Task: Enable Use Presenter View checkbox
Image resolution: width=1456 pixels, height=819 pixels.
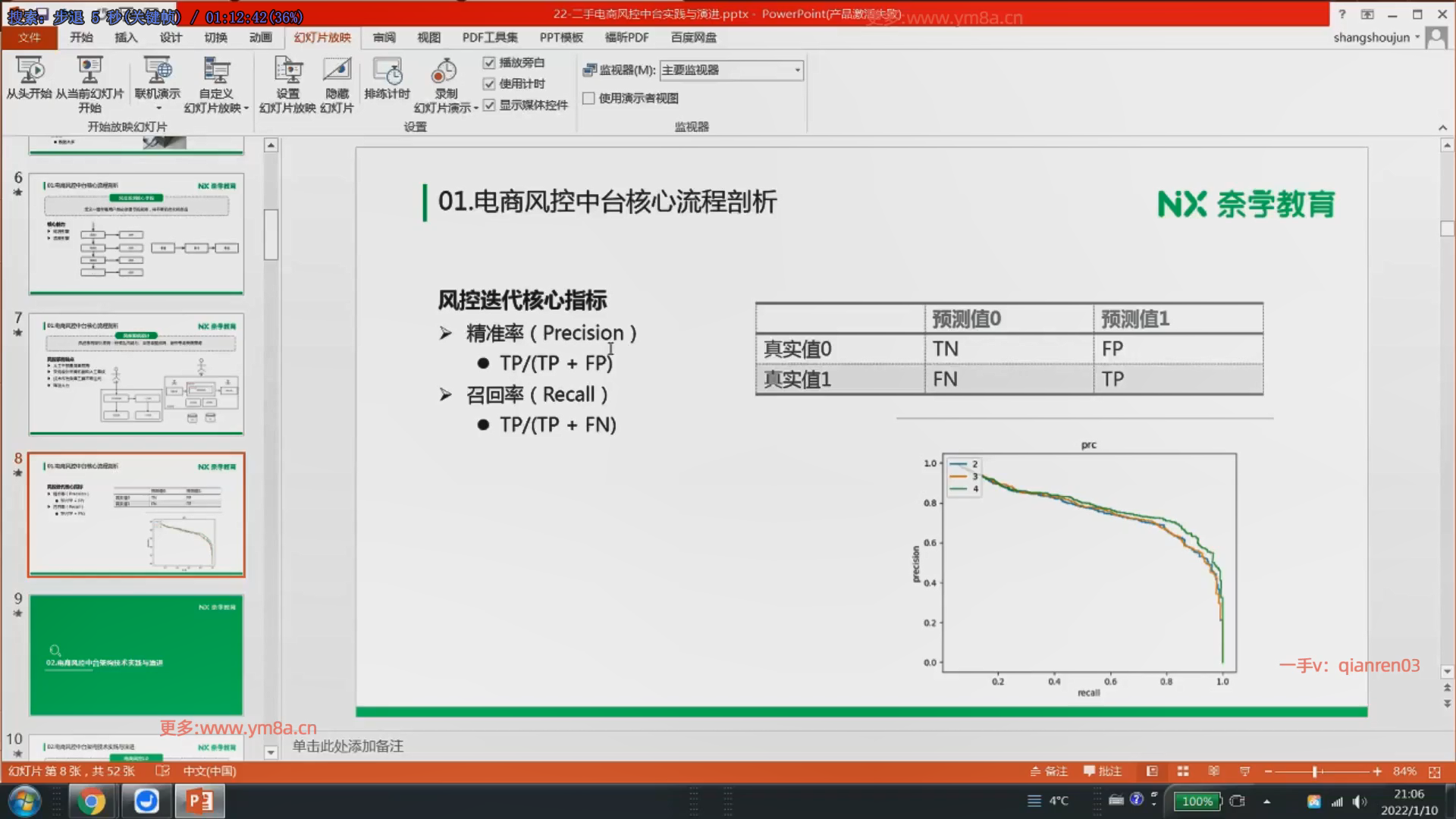Action: tap(588, 99)
